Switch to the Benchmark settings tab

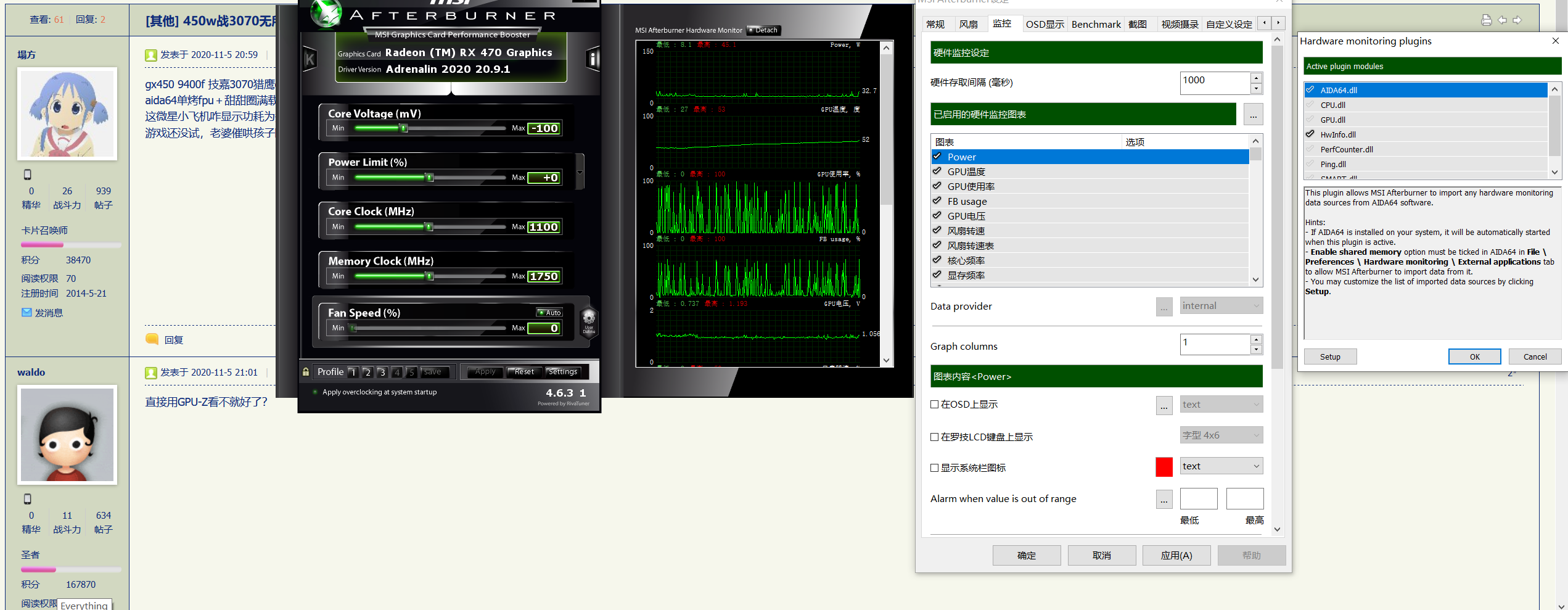pos(1096,24)
